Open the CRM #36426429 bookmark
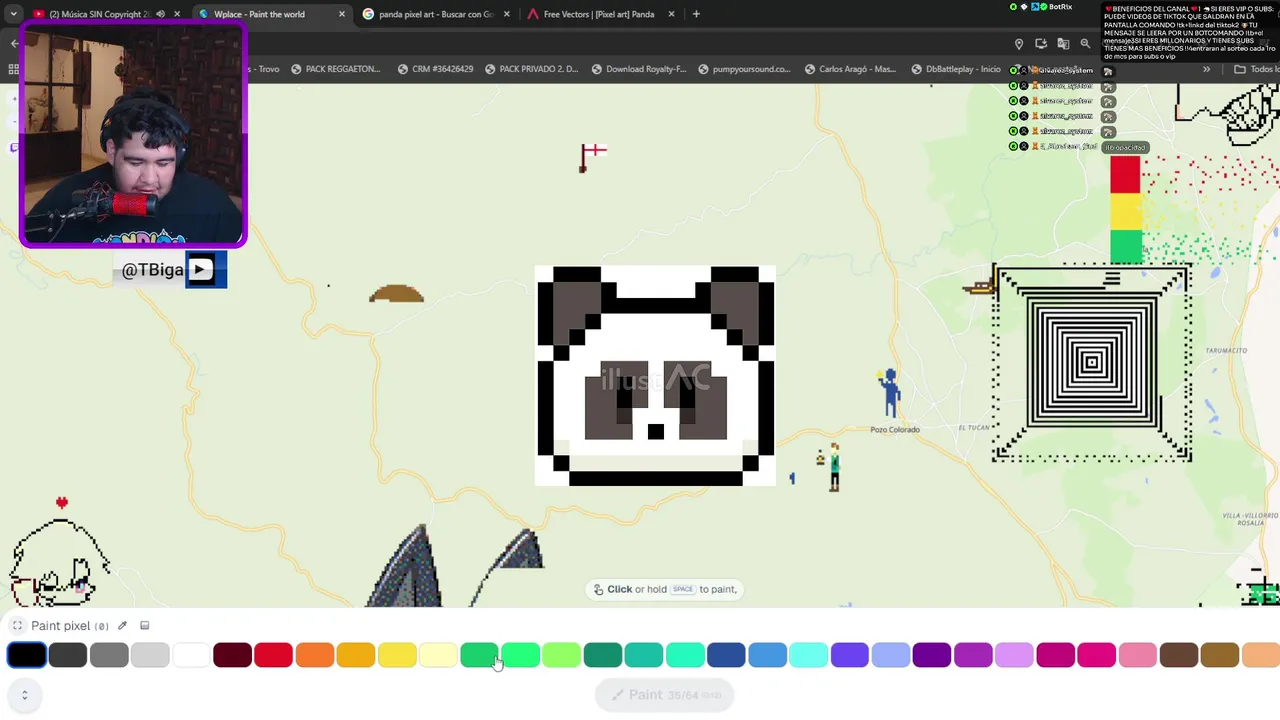 click(x=435, y=69)
